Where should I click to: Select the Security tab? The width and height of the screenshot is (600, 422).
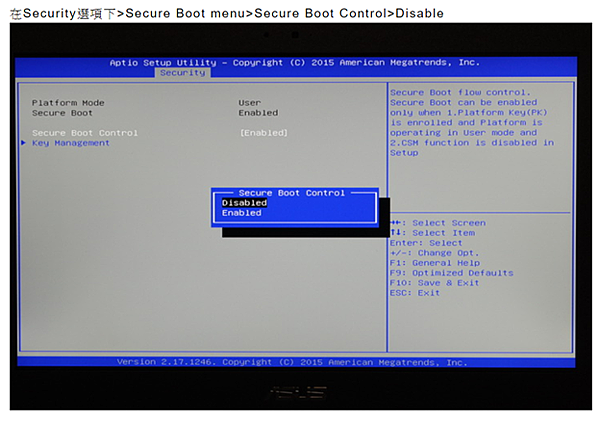coord(183,73)
